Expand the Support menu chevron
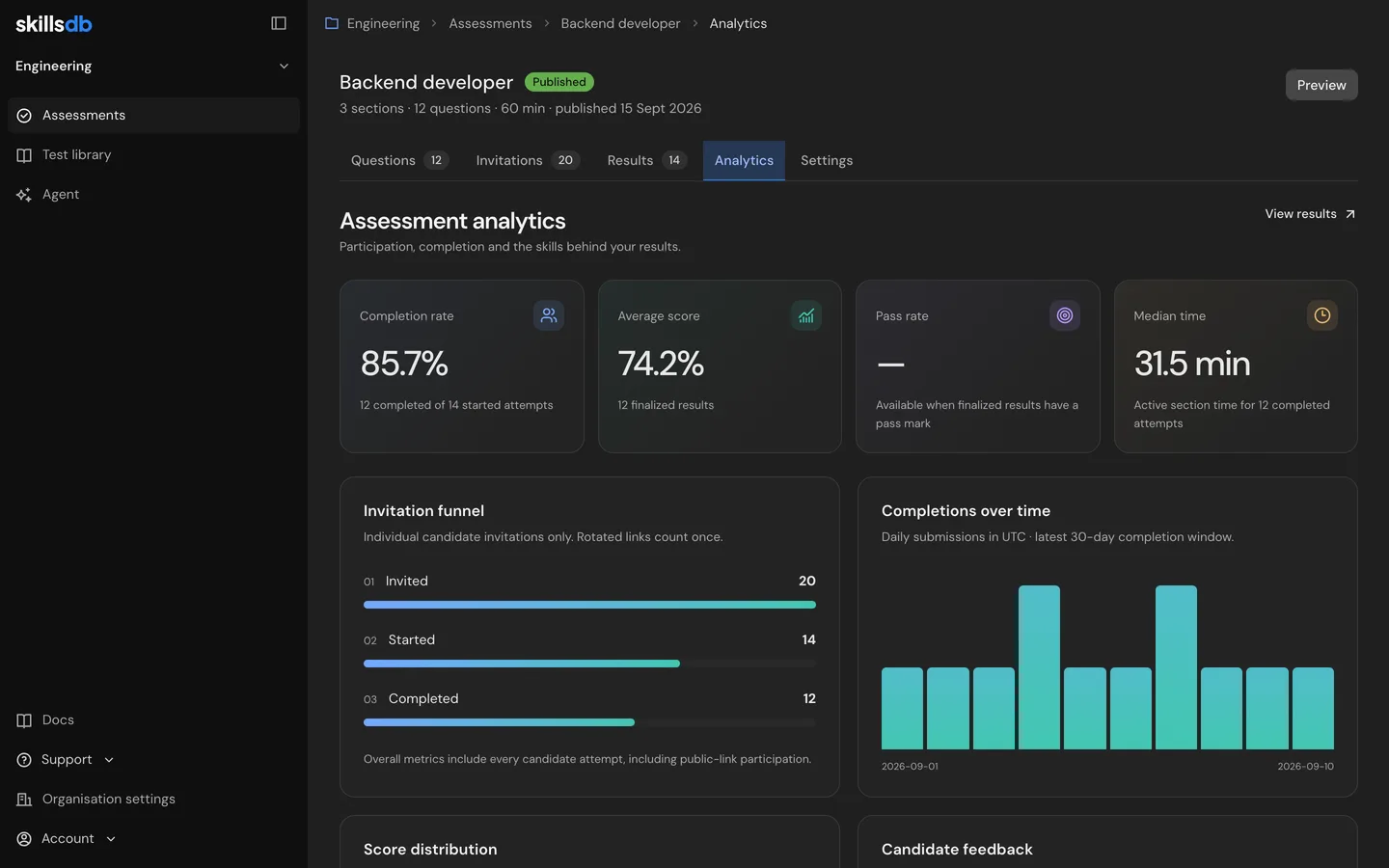This screenshot has height=868, width=1389. [109, 760]
